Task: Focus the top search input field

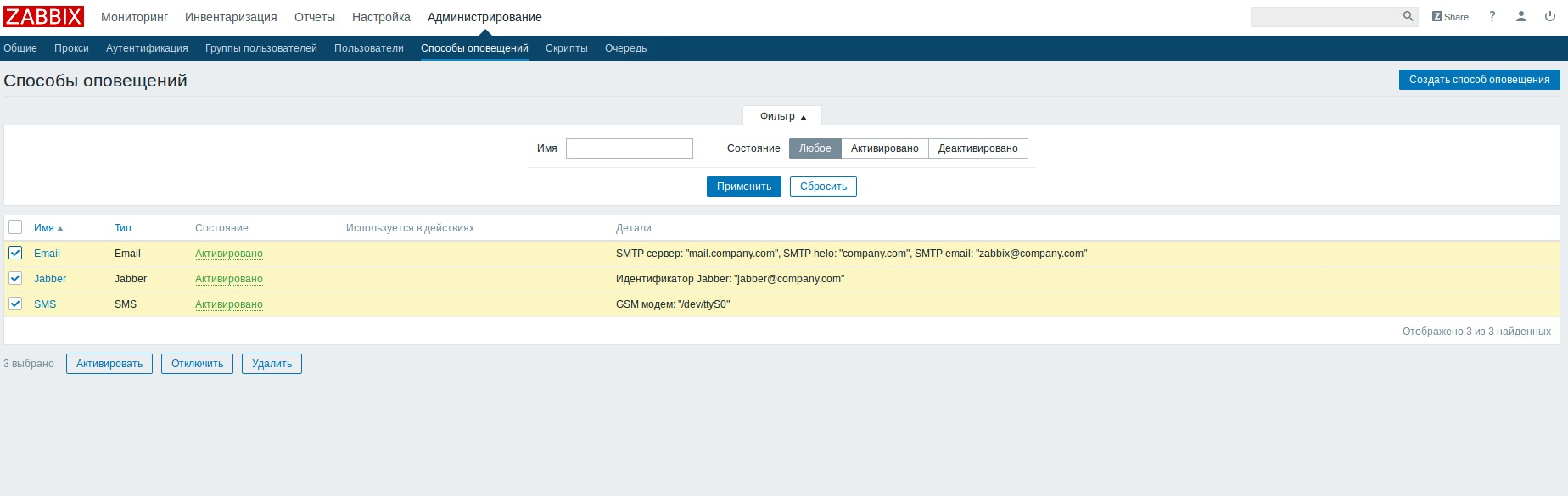Action: pos(1325,16)
